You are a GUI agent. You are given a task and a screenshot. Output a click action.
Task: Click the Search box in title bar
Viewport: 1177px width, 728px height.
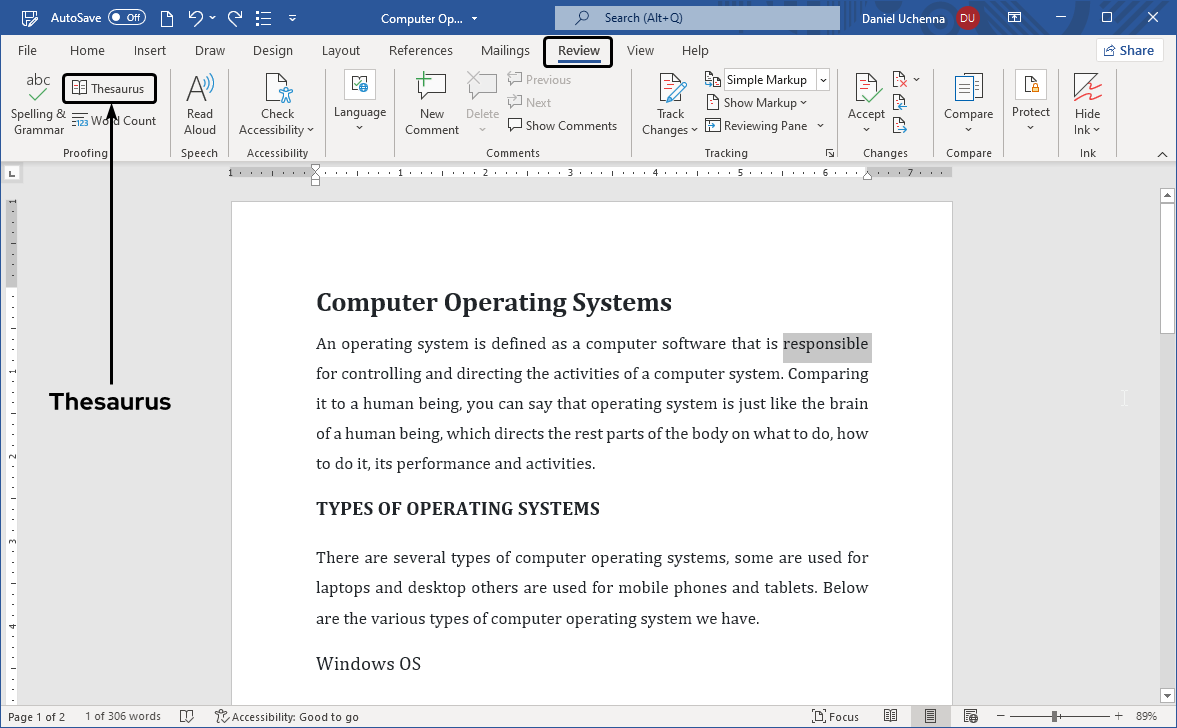pos(697,18)
